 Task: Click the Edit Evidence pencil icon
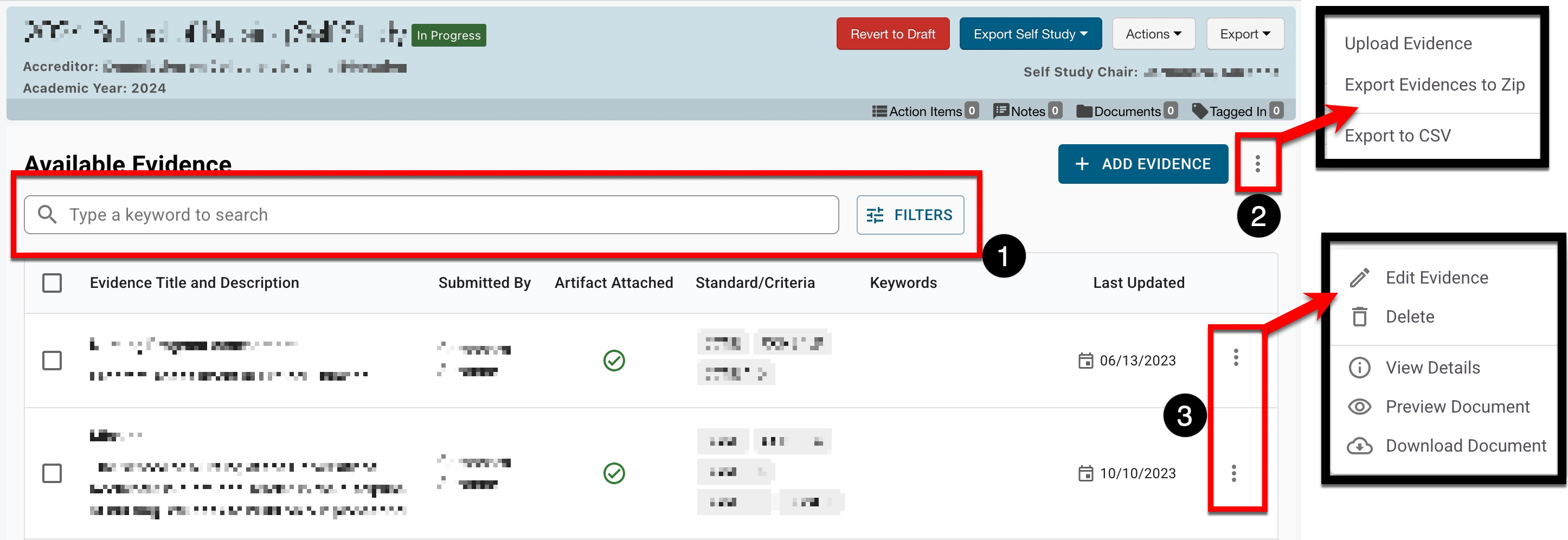click(x=1359, y=278)
